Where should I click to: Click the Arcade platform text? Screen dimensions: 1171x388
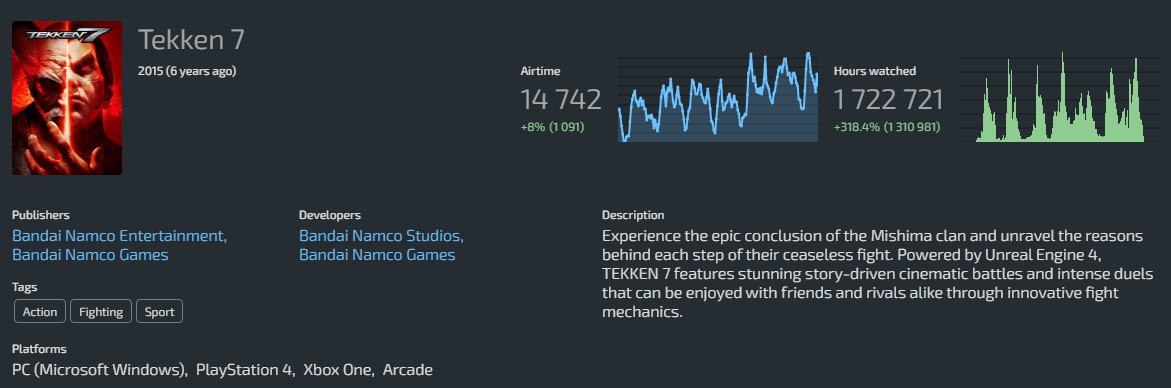pyautogui.click(x=408, y=369)
